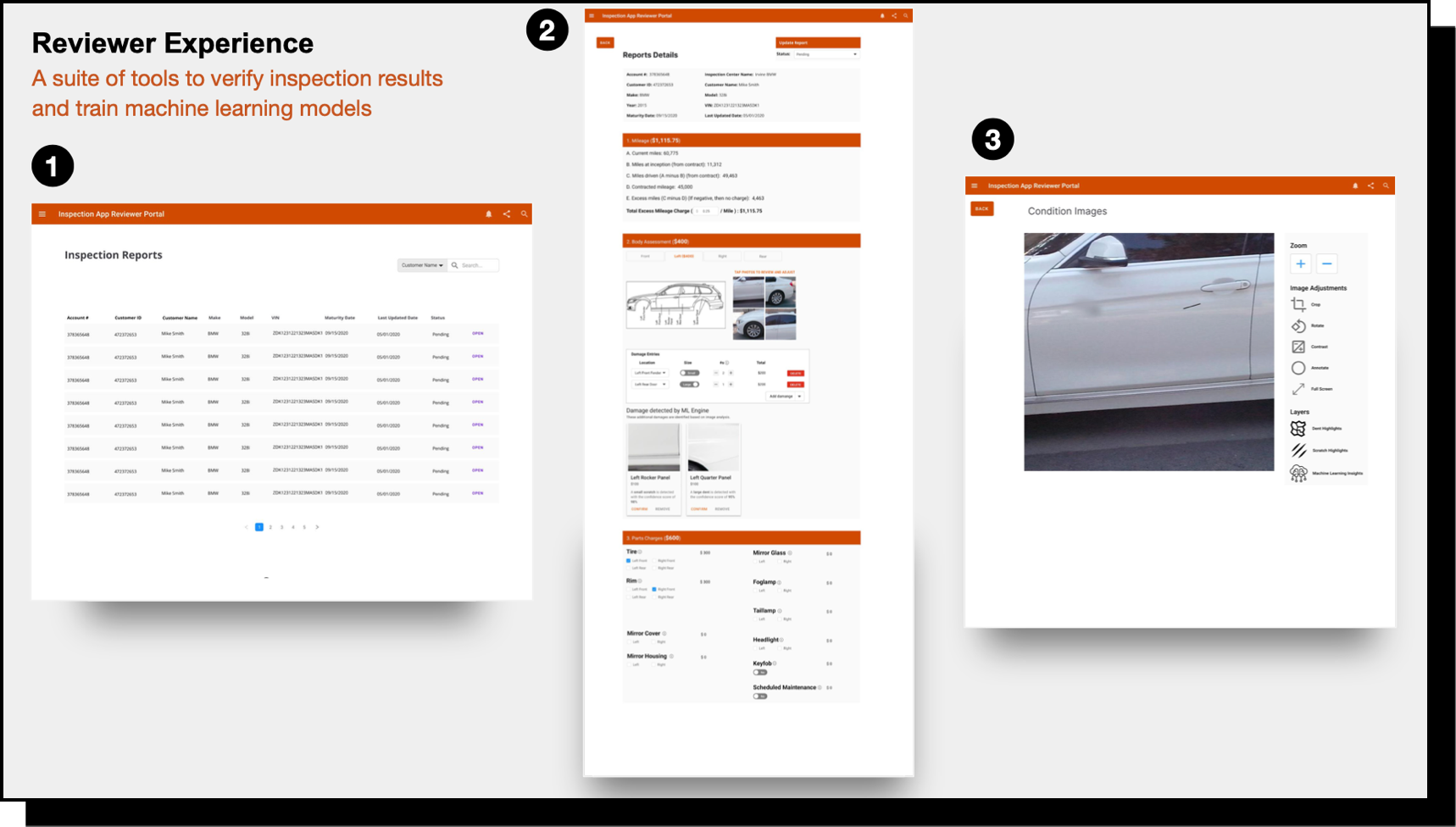1456x827 pixels.
Task: Click the Rotate image icon
Action: (x=1298, y=325)
